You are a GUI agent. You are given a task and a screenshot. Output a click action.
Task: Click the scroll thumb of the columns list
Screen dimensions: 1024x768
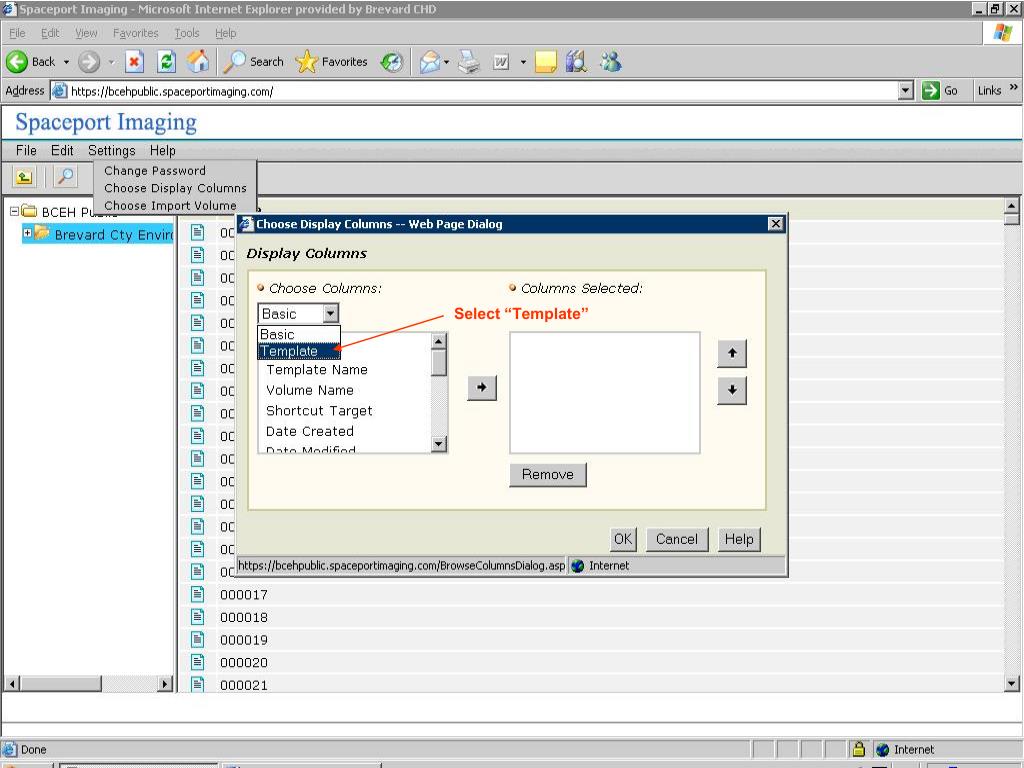[439, 362]
